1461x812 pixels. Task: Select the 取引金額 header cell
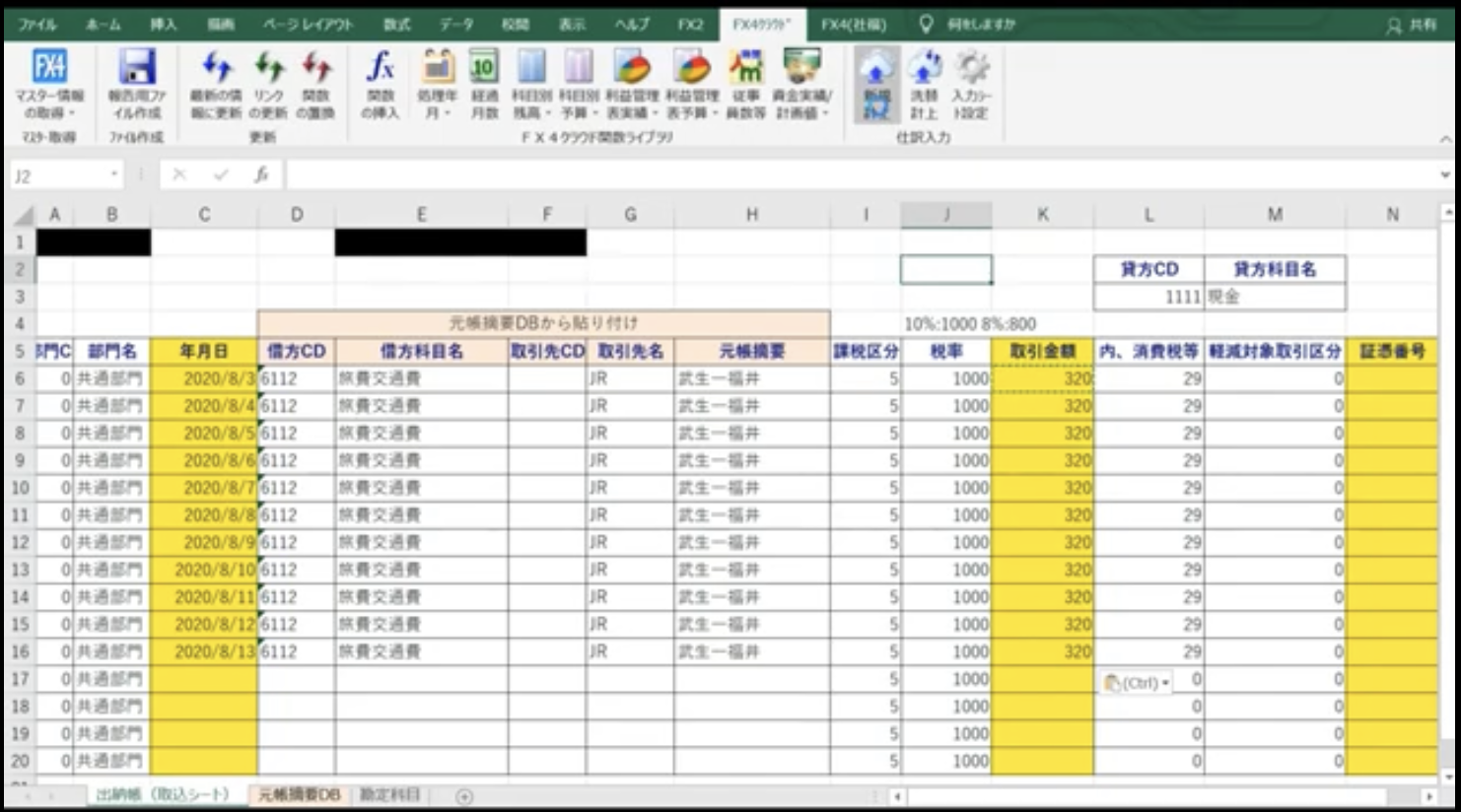coord(1042,351)
